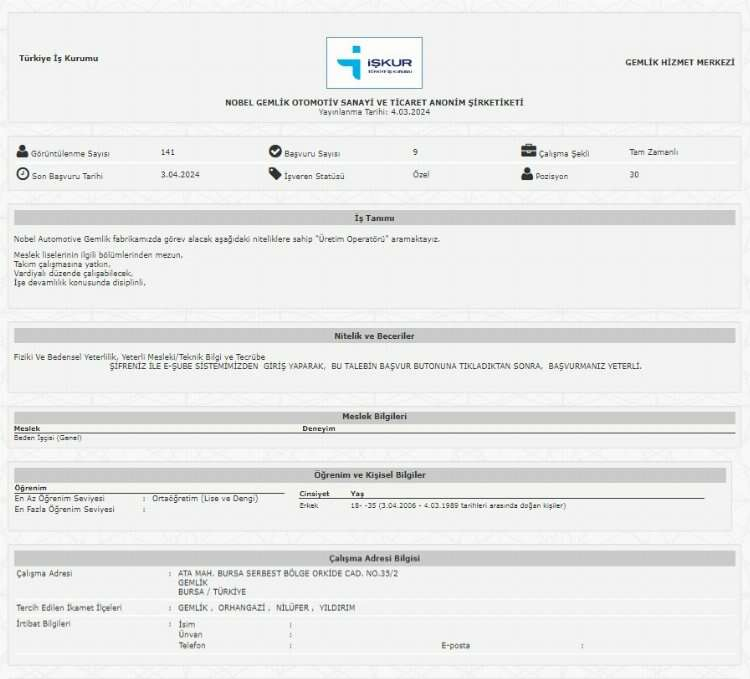
Task: Click the person icon beside Görüntülenme Sayısı
Action: 23,152
